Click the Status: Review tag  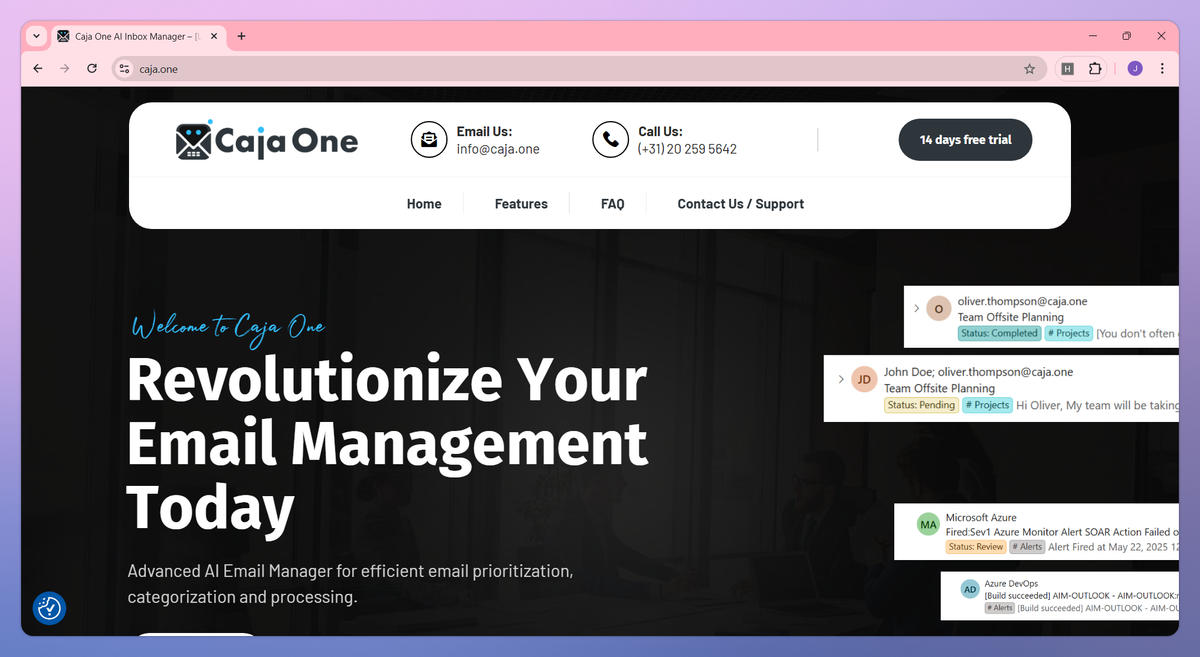975,547
